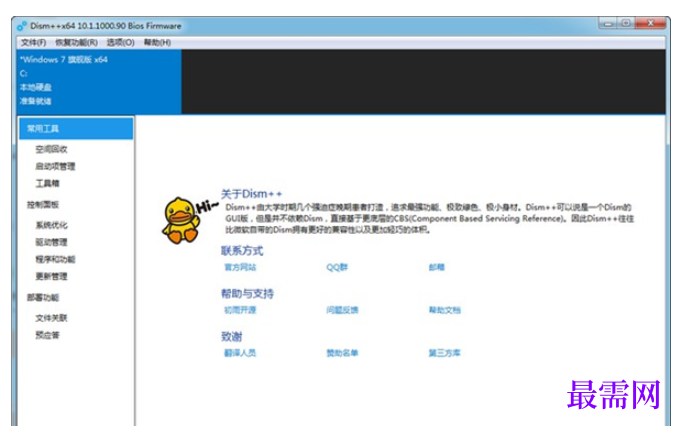Select the 部署功能 sidebar header

43,297
